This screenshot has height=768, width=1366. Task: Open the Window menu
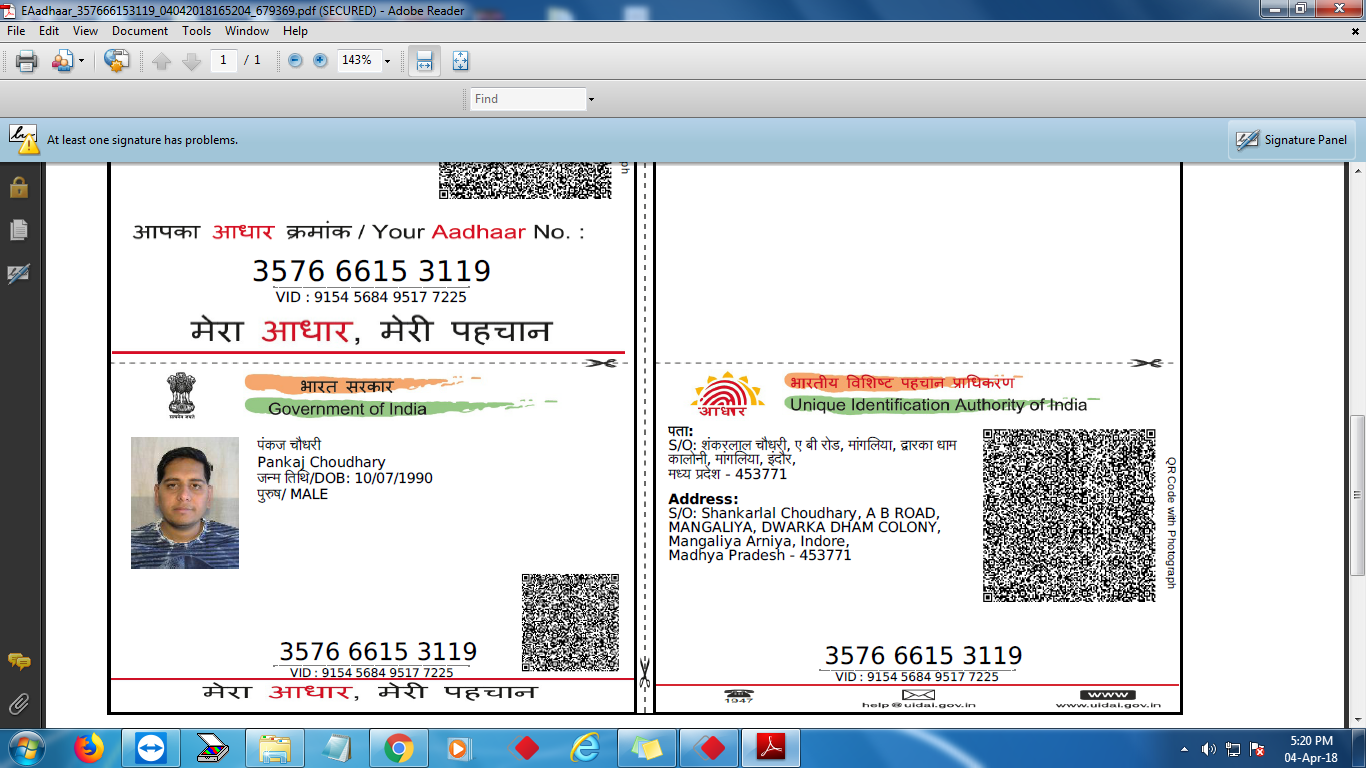click(x=247, y=31)
